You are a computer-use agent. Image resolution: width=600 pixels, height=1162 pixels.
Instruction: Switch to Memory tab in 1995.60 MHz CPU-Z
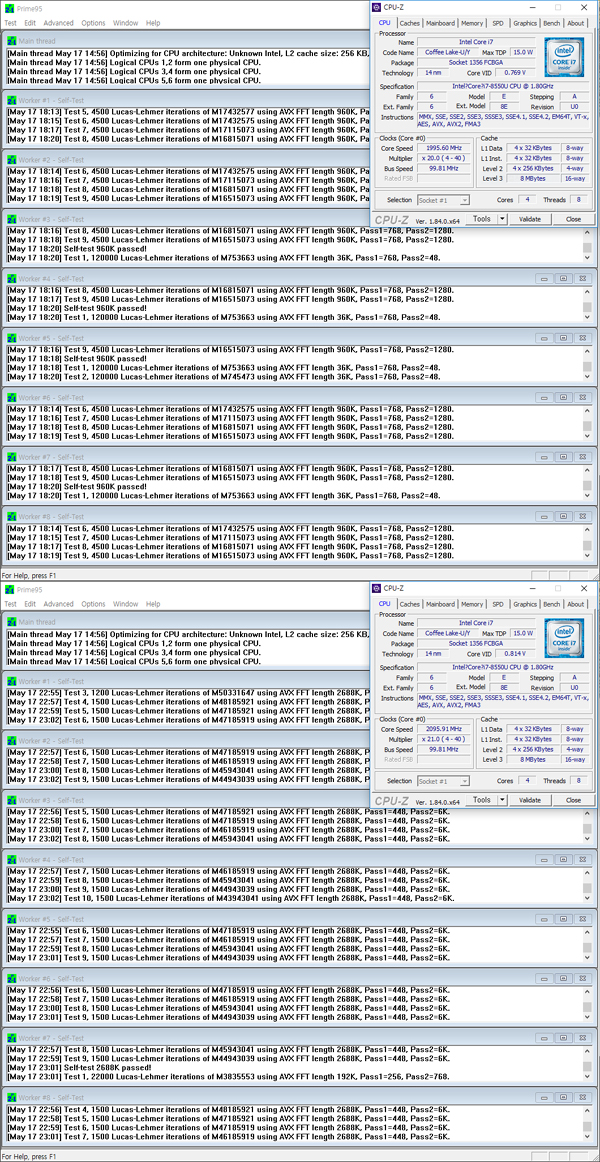tap(473, 23)
